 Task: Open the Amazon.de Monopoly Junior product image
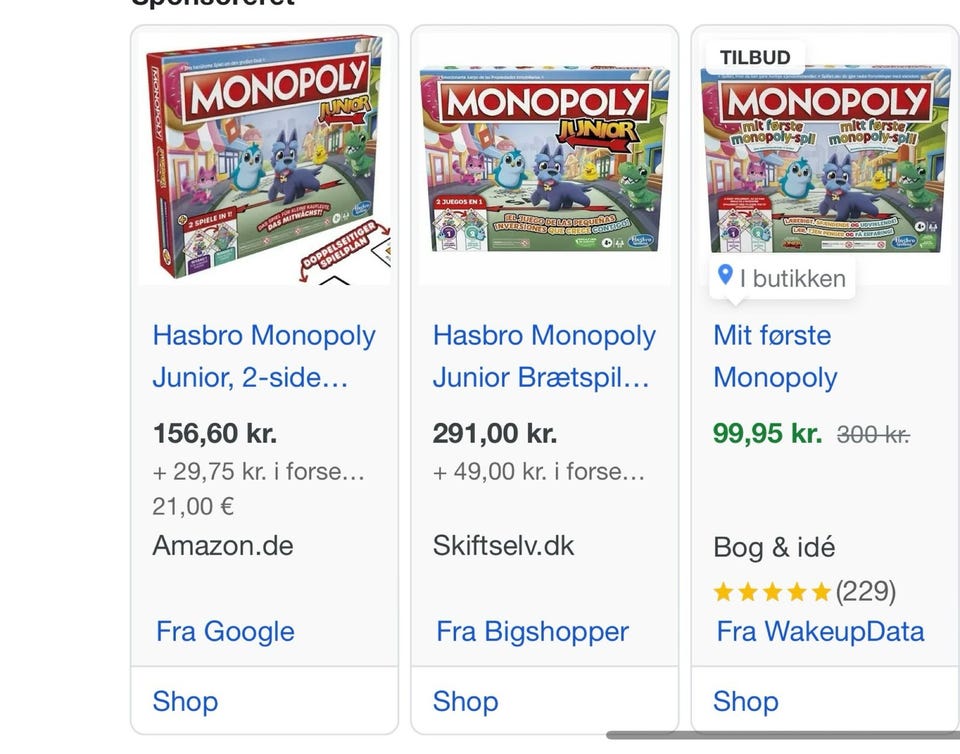[x=265, y=160]
